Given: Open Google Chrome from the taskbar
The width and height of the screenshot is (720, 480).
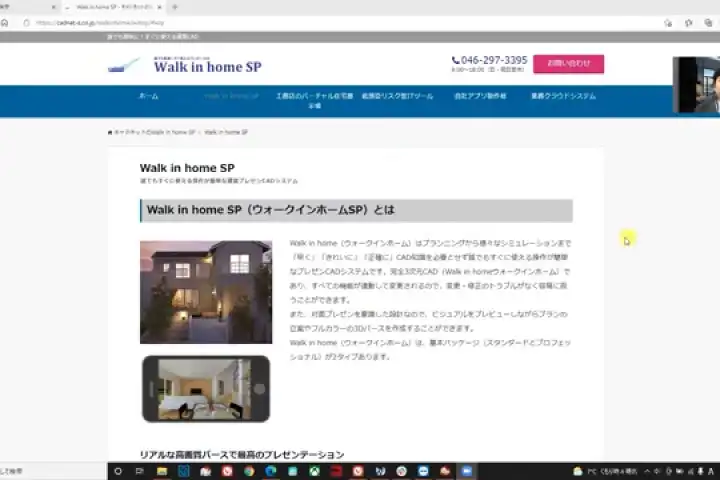Looking at the screenshot, I should (x=249, y=471).
